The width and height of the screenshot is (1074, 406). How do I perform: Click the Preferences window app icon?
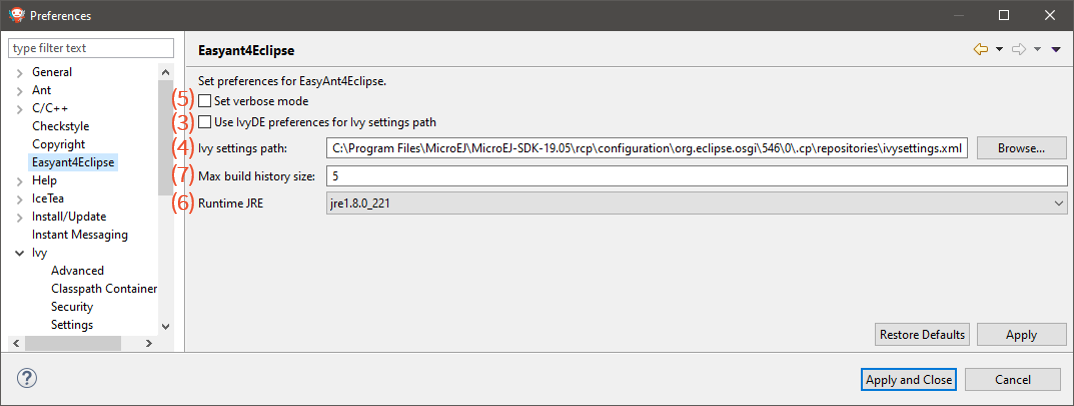[x=16, y=14]
